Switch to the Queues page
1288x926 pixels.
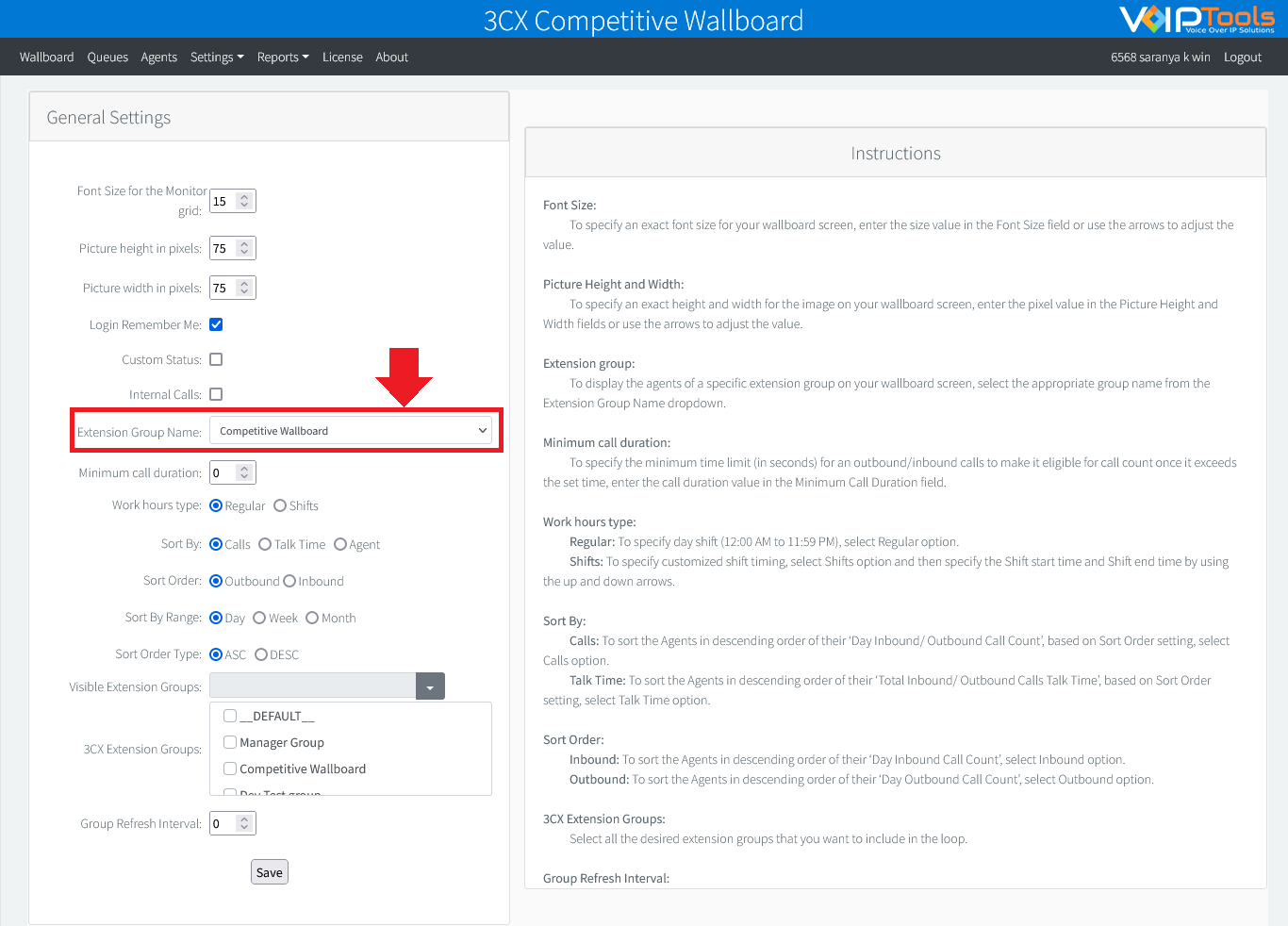[x=107, y=57]
